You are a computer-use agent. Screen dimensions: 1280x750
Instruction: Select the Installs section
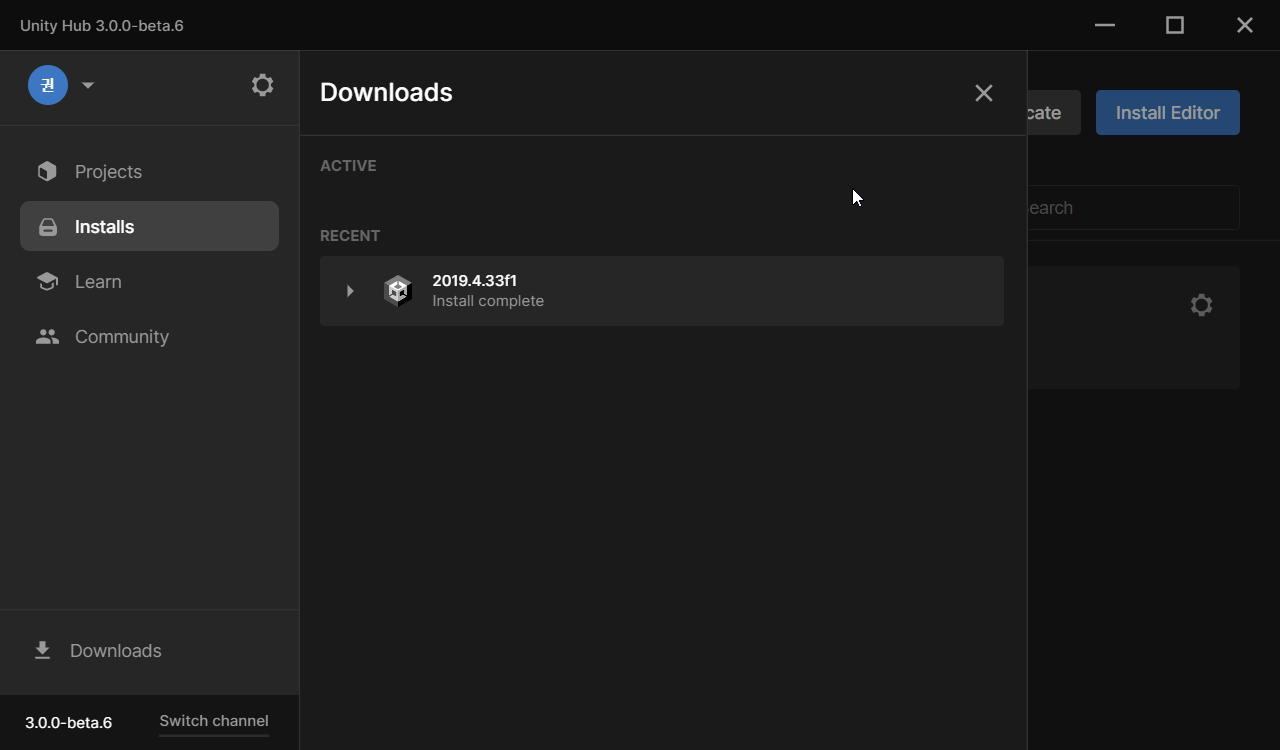pyautogui.click(x=149, y=226)
